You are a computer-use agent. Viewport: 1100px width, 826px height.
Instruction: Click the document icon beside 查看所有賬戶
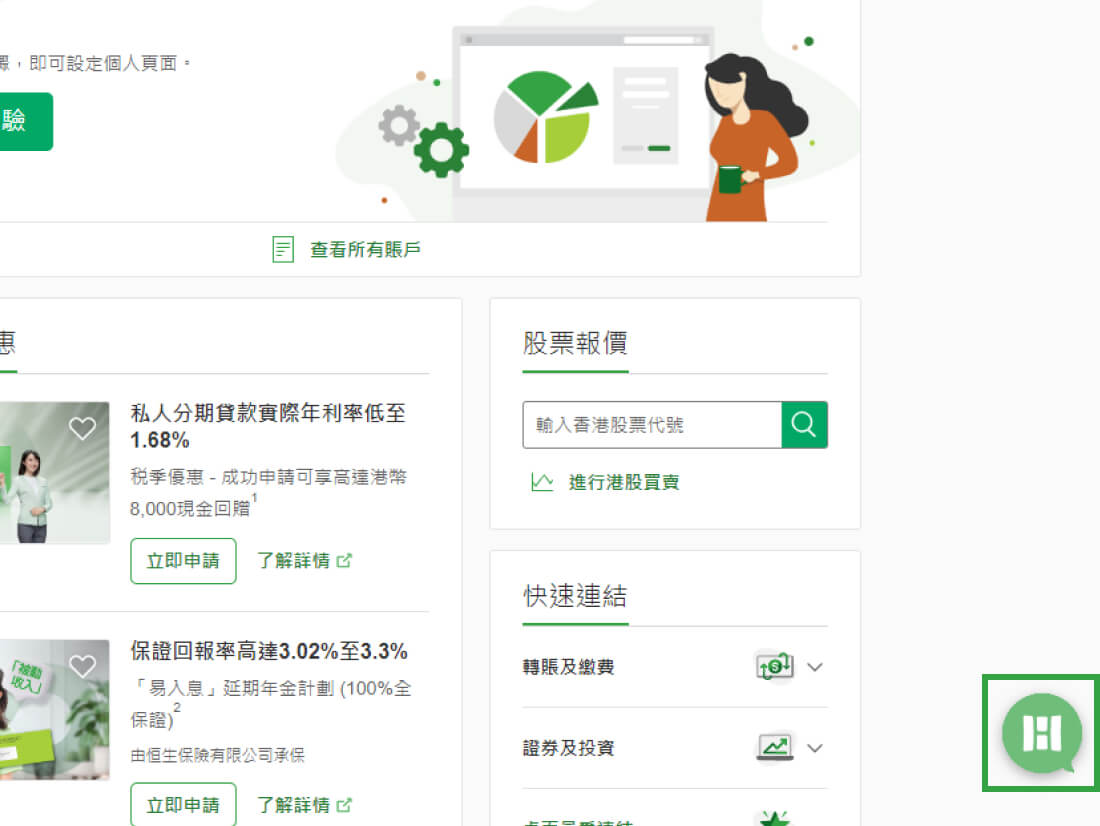(x=283, y=249)
